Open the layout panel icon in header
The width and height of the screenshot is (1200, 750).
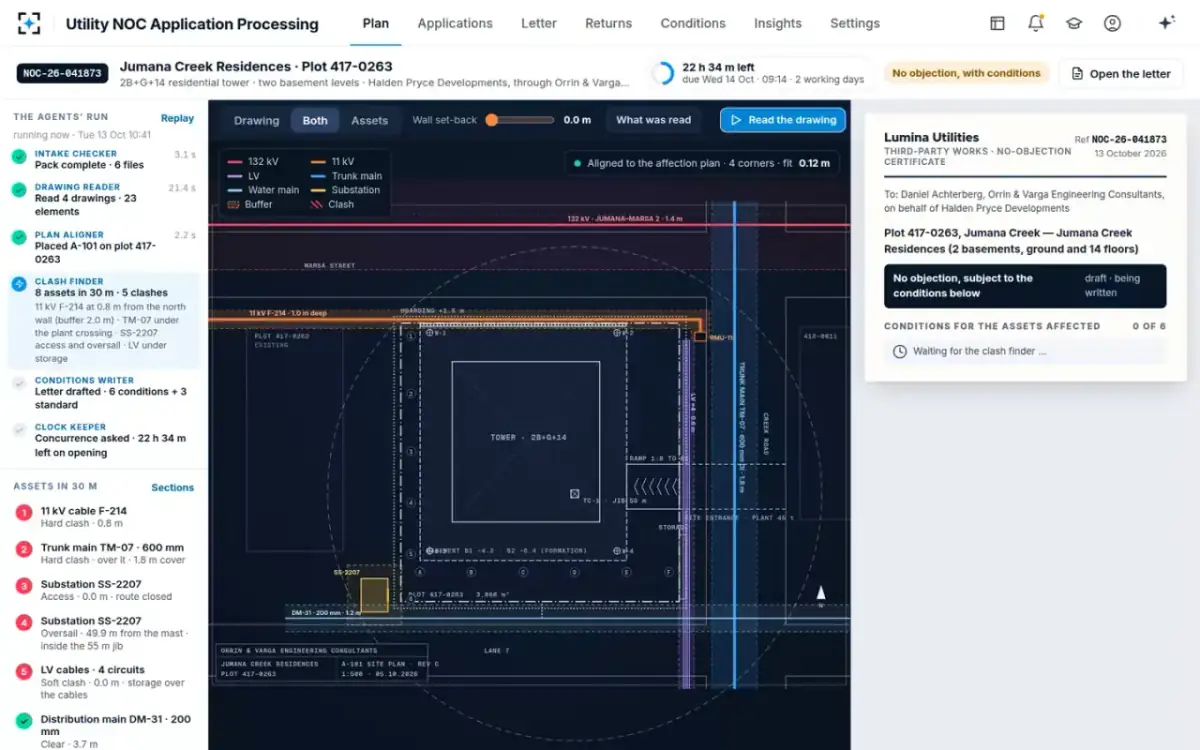(997, 23)
